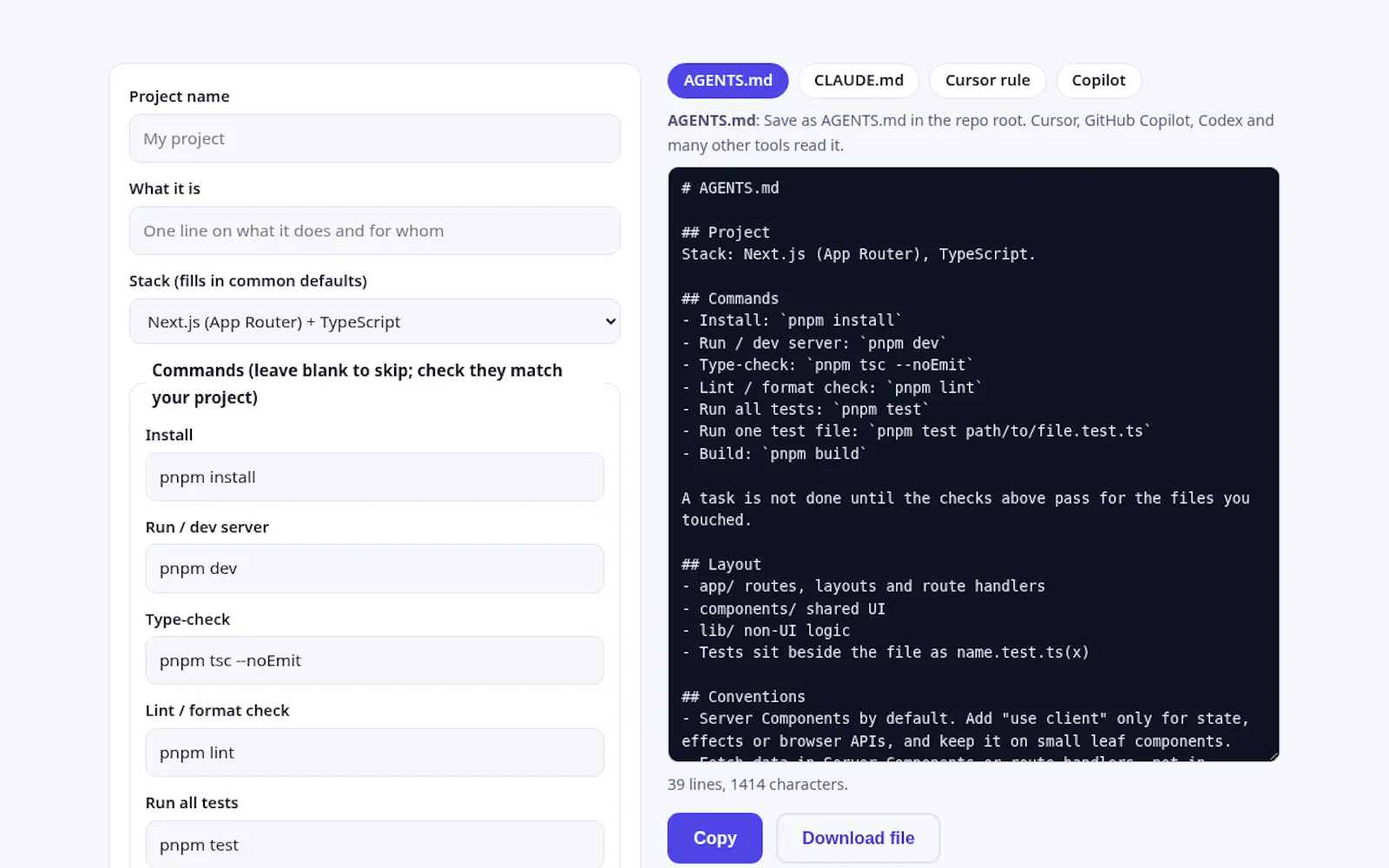Click the 'A task is not done until' output line
Screen dimensions: 1389x868
[x=965, y=510]
